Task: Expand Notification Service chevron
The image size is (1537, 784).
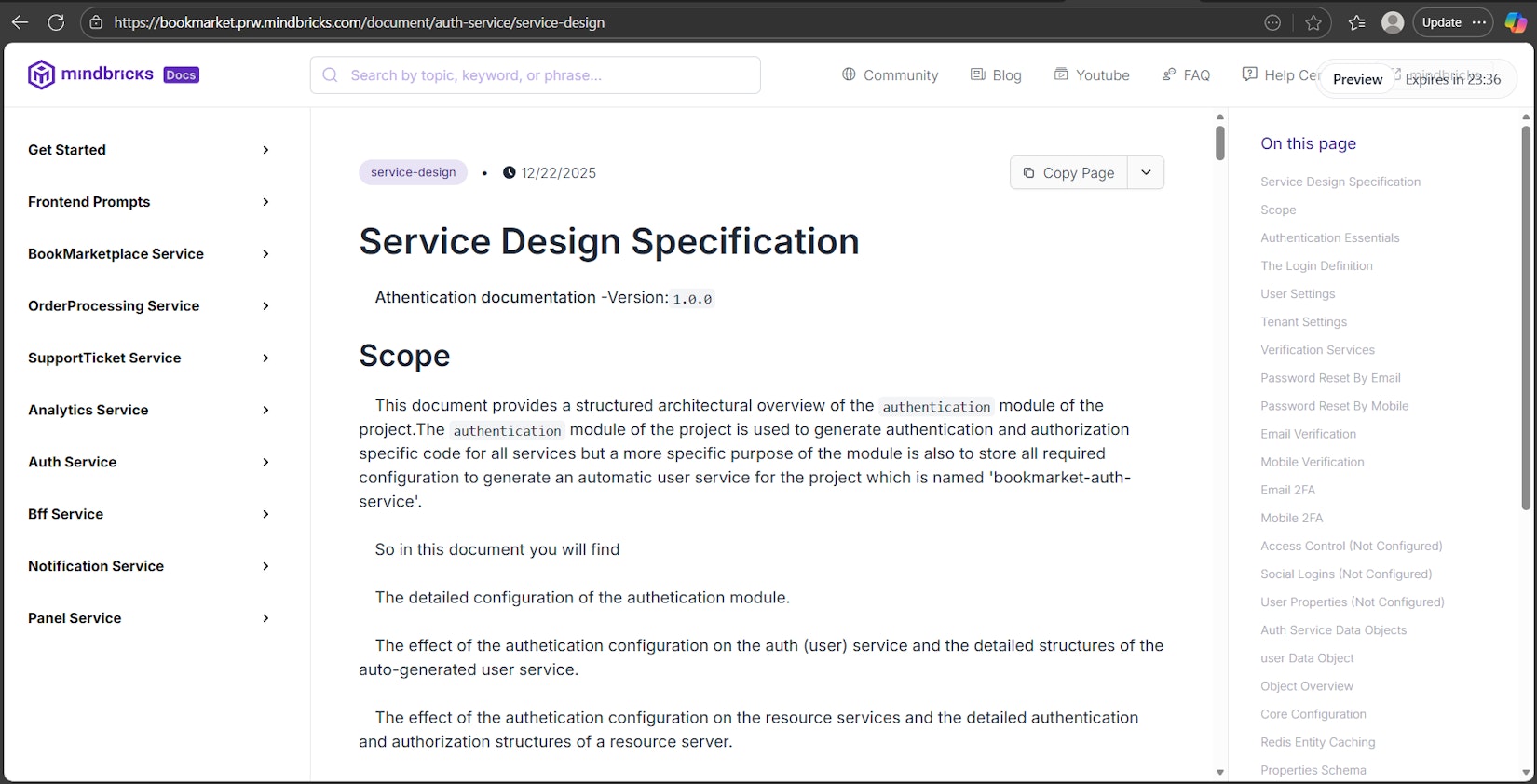Action: coord(265,566)
